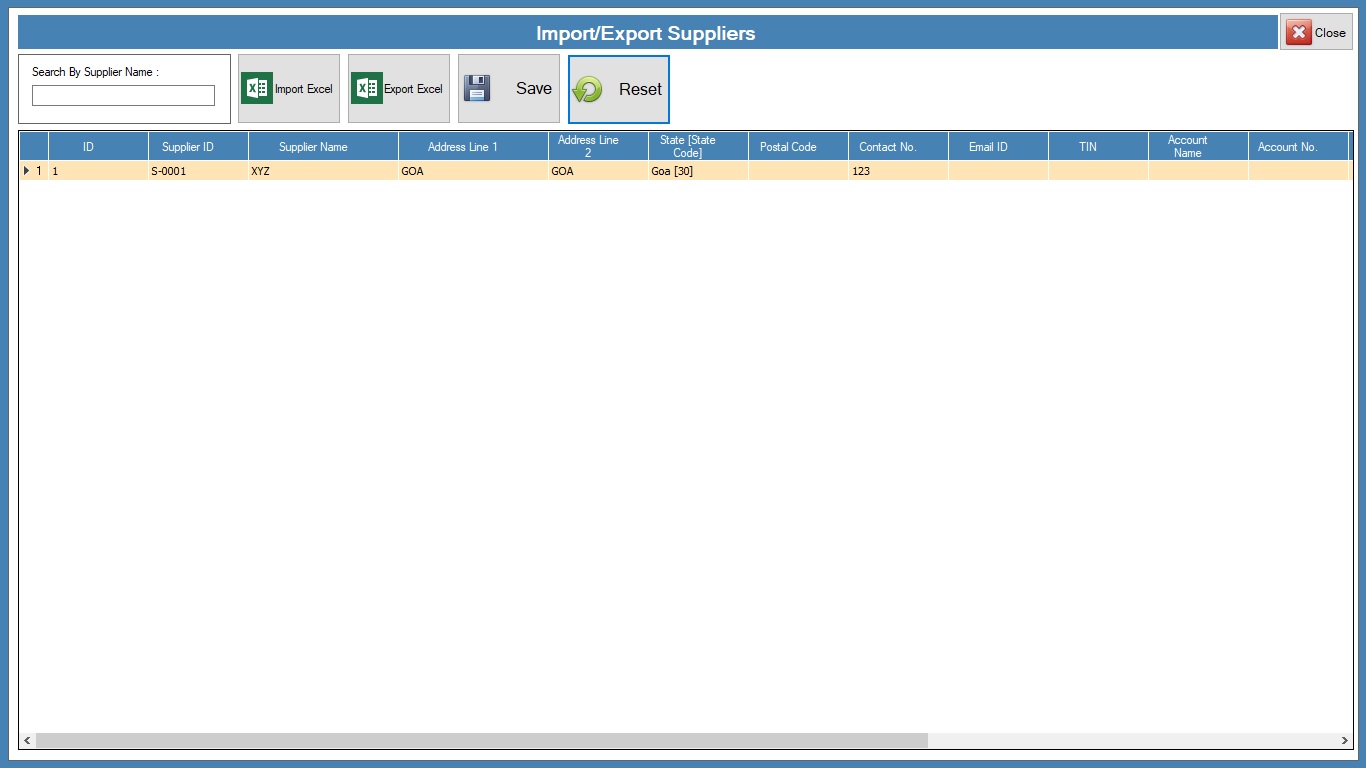Click the horizontal scrollbar right arrow

pyautogui.click(x=1344, y=741)
